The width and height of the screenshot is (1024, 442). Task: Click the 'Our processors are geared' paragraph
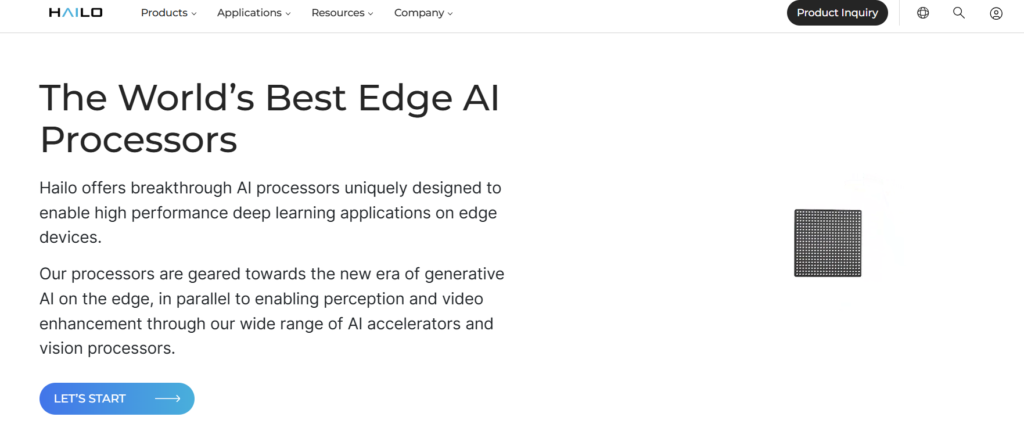pos(270,310)
